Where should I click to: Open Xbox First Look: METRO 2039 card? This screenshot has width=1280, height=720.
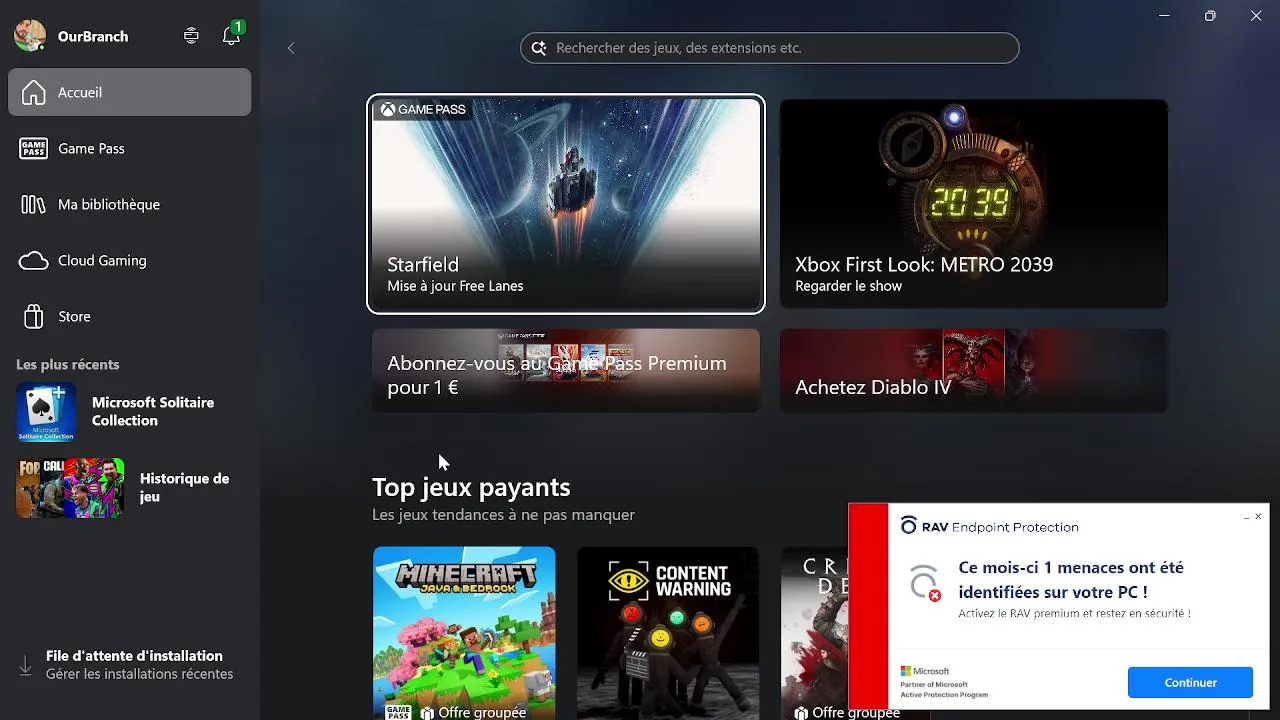(974, 204)
